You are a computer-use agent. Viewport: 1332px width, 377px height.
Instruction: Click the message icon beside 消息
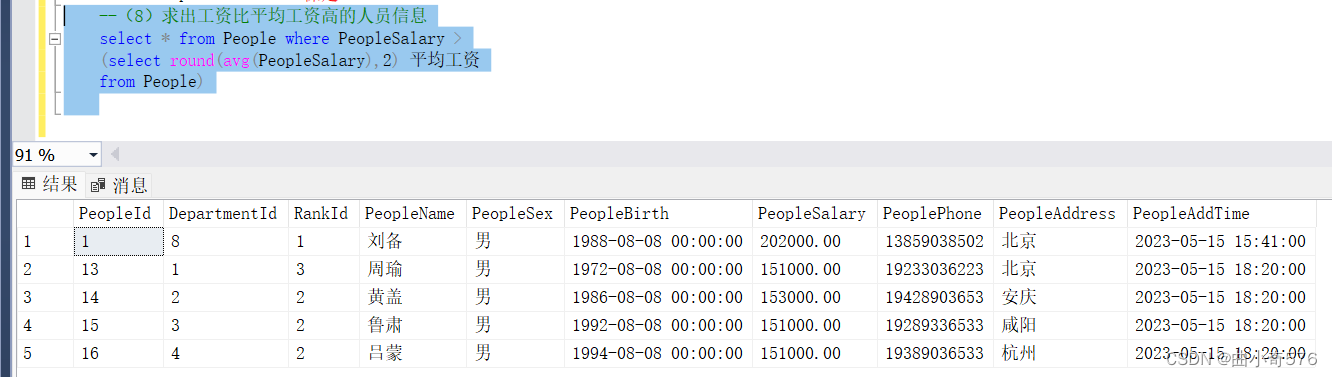pyautogui.click(x=98, y=185)
